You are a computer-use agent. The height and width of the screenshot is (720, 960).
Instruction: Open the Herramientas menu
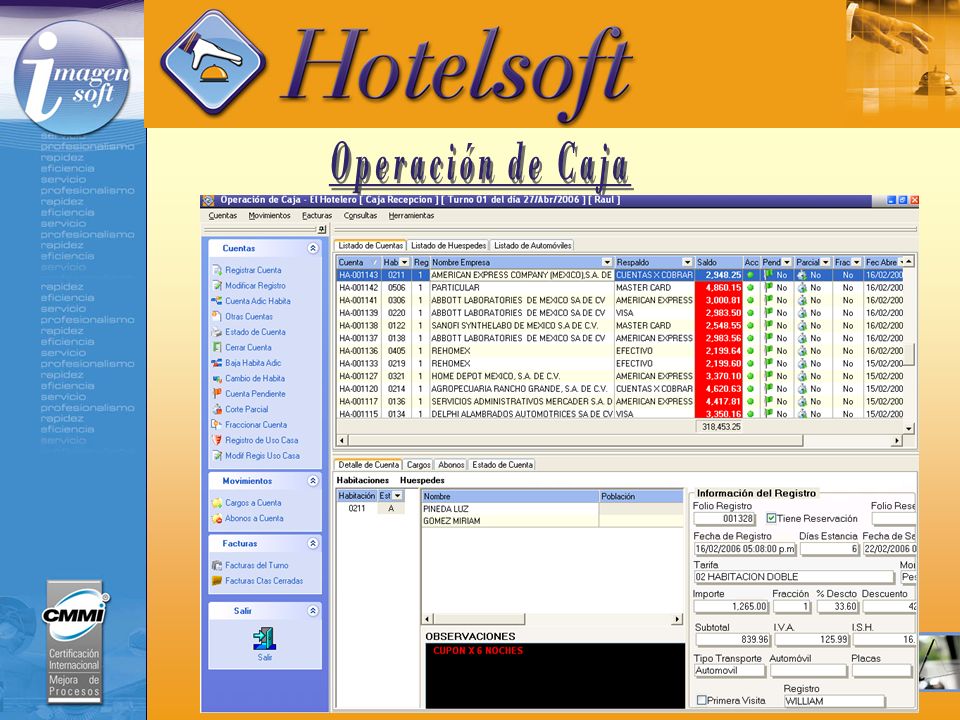tap(411, 216)
